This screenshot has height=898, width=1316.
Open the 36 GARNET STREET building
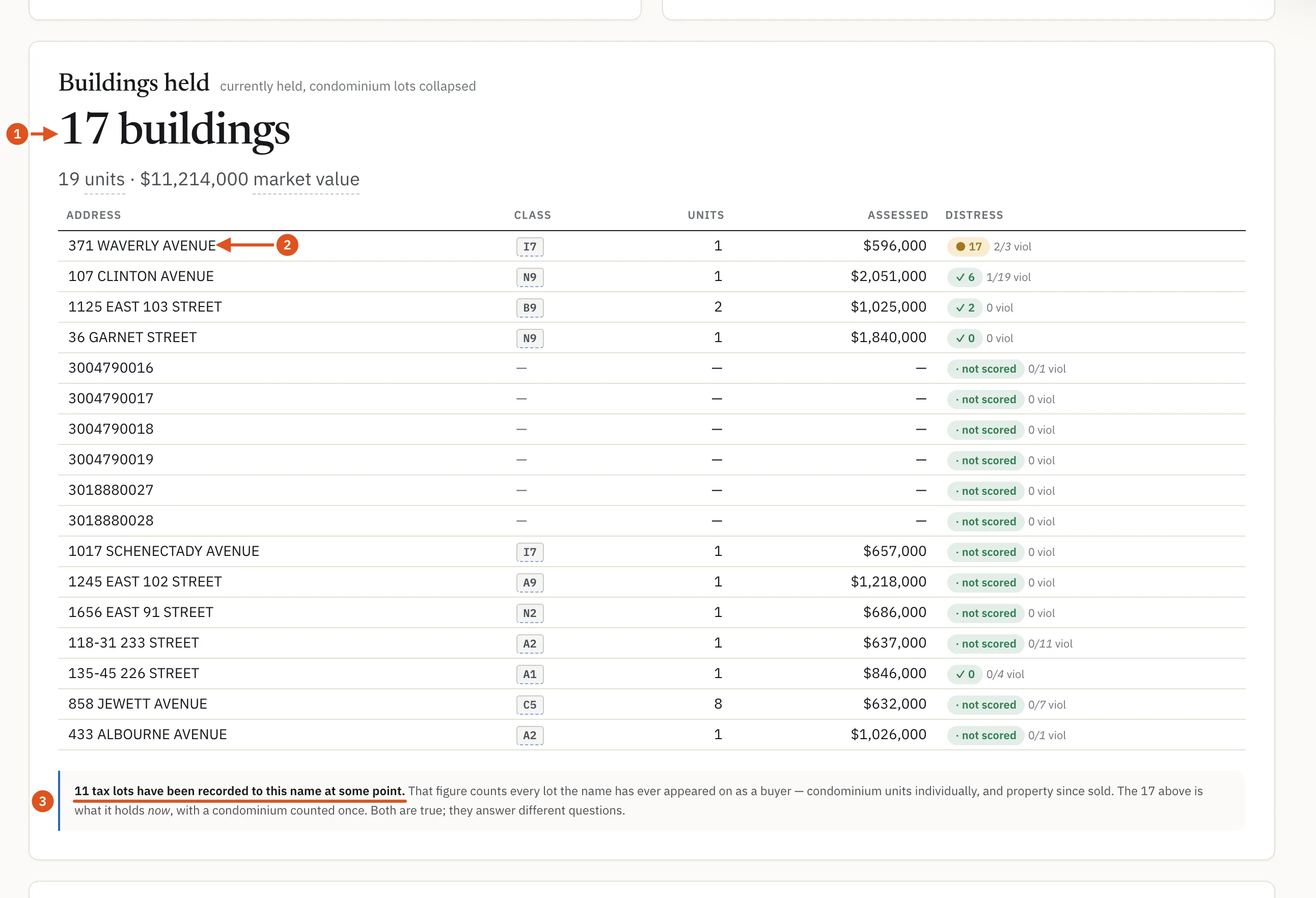(x=651, y=338)
